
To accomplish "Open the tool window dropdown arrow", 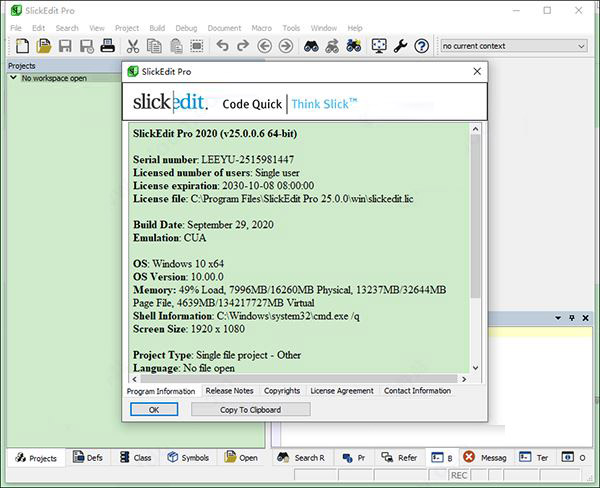I will click(x=558, y=318).
